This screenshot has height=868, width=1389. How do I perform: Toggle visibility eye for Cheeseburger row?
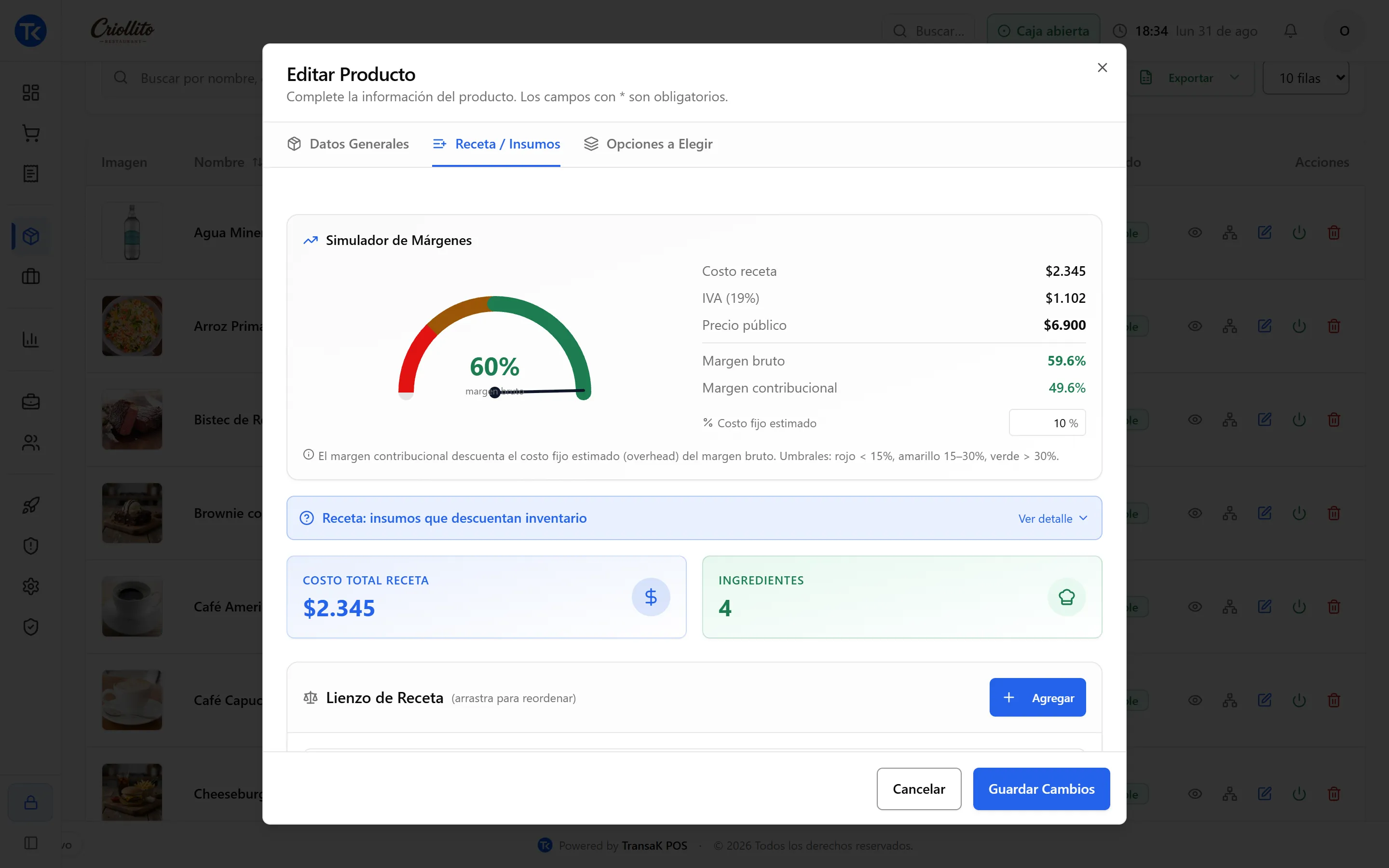click(1195, 794)
